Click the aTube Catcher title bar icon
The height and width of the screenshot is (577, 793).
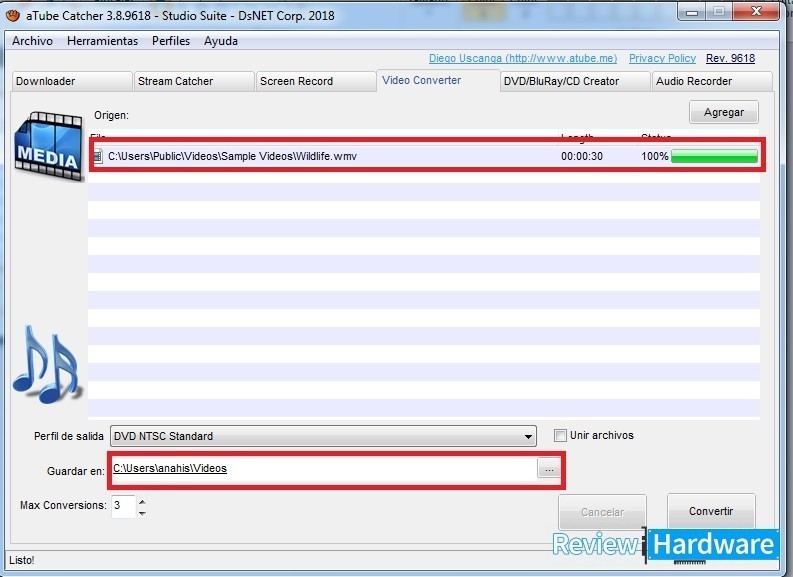[x=13, y=16]
